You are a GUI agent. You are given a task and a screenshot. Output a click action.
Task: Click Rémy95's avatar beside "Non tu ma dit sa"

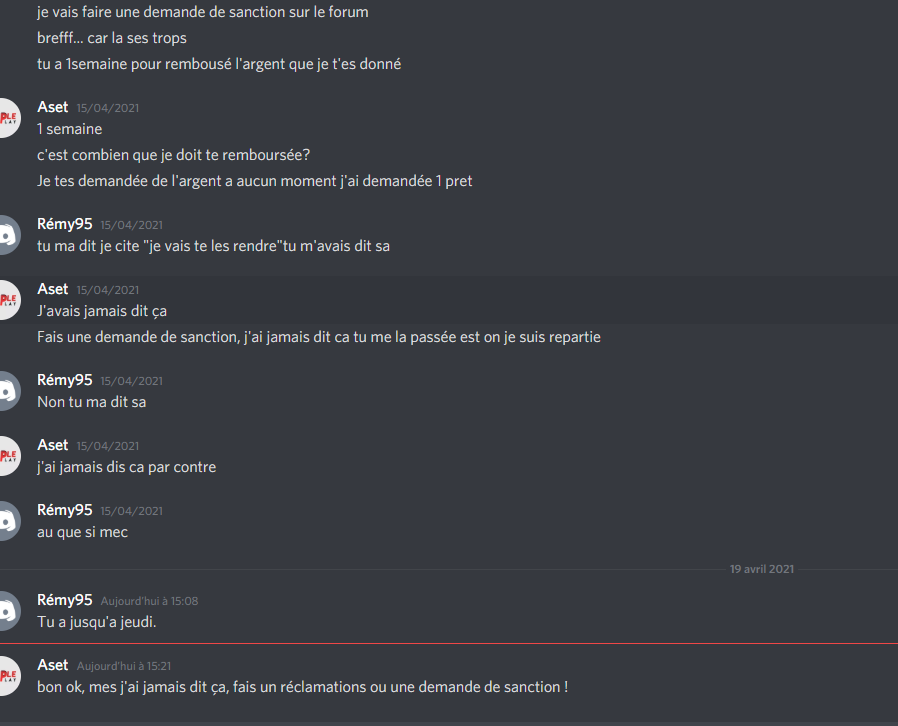click(7, 391)
